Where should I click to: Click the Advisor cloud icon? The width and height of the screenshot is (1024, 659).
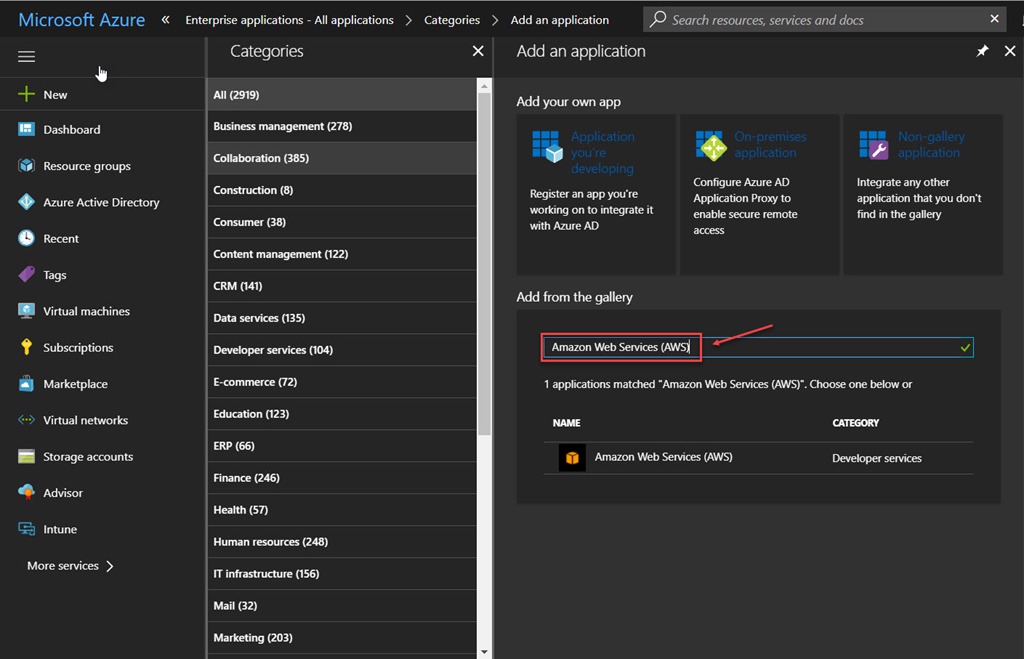point(26,492)
